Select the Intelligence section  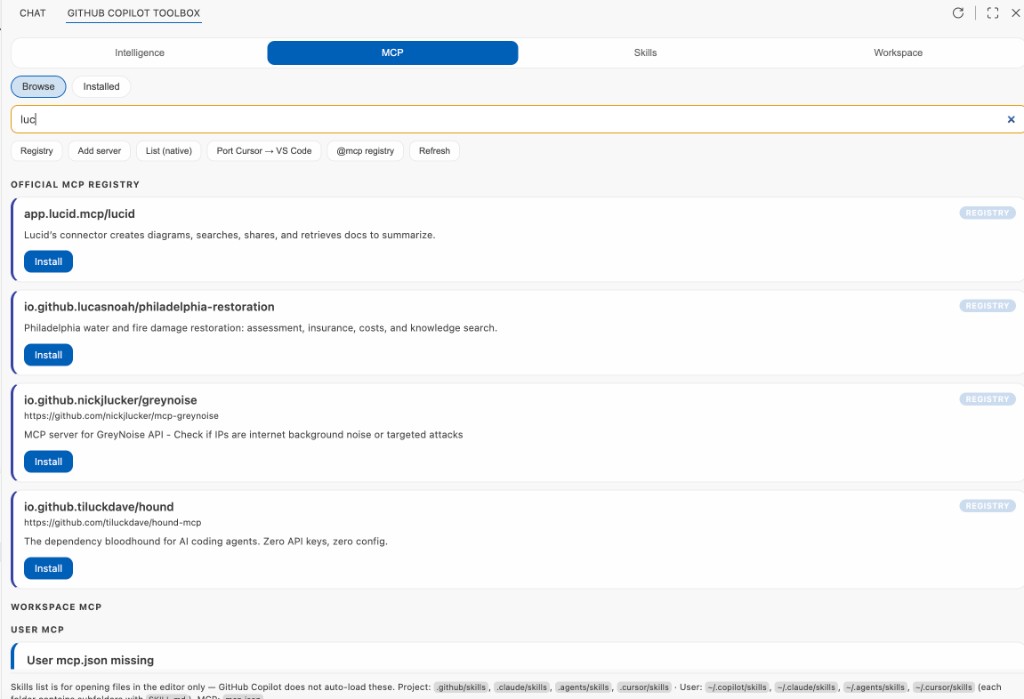point(139,52)
